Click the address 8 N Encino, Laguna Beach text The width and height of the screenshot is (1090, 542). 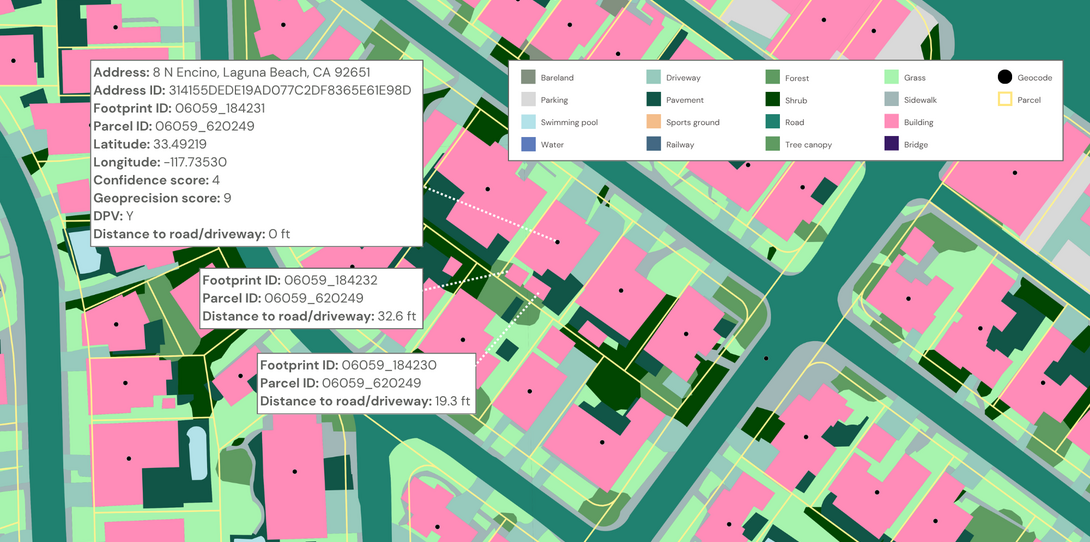tap(261, 72)
